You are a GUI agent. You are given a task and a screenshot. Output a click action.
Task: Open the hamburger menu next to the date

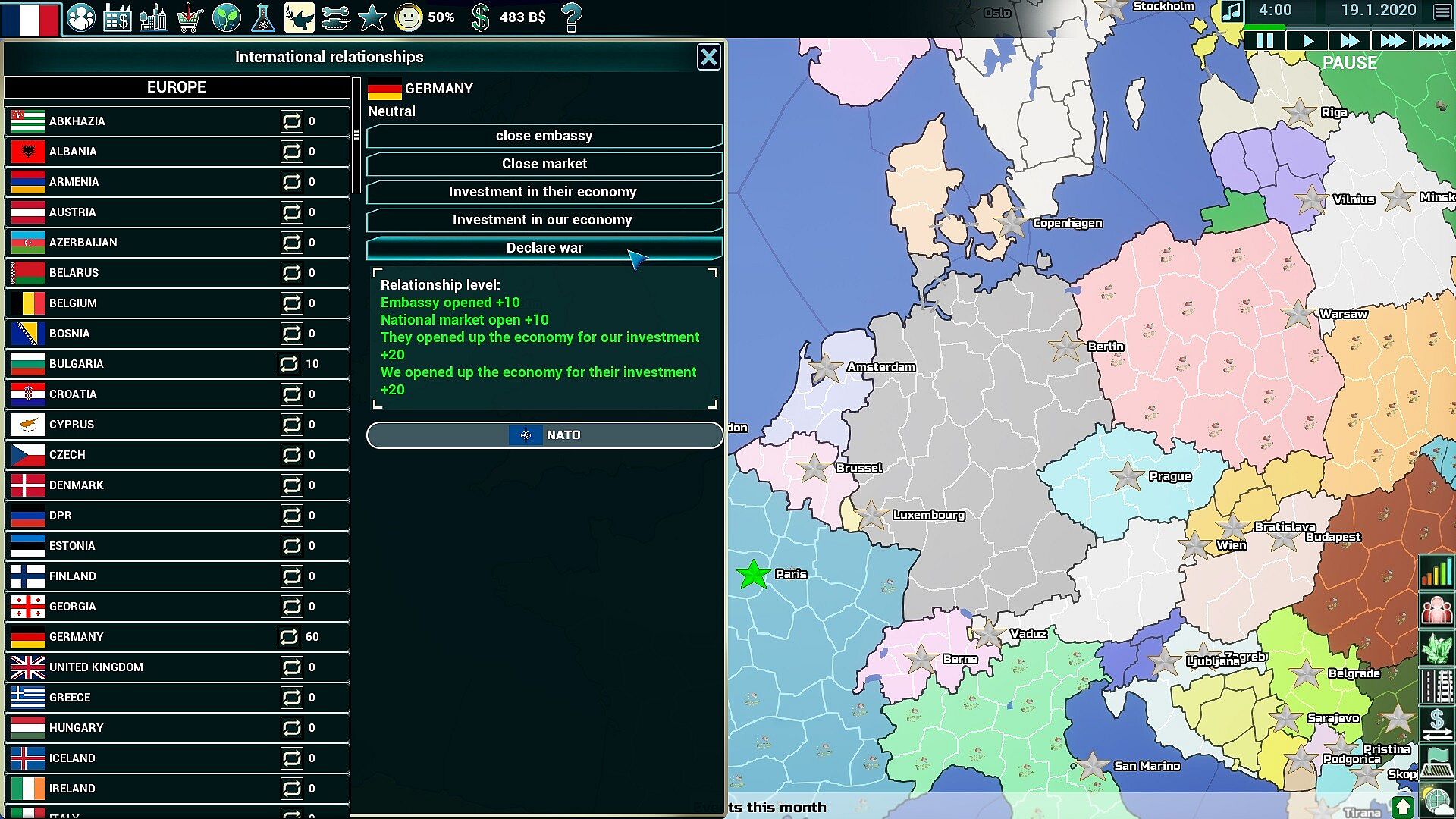(x=1442, y=12)
